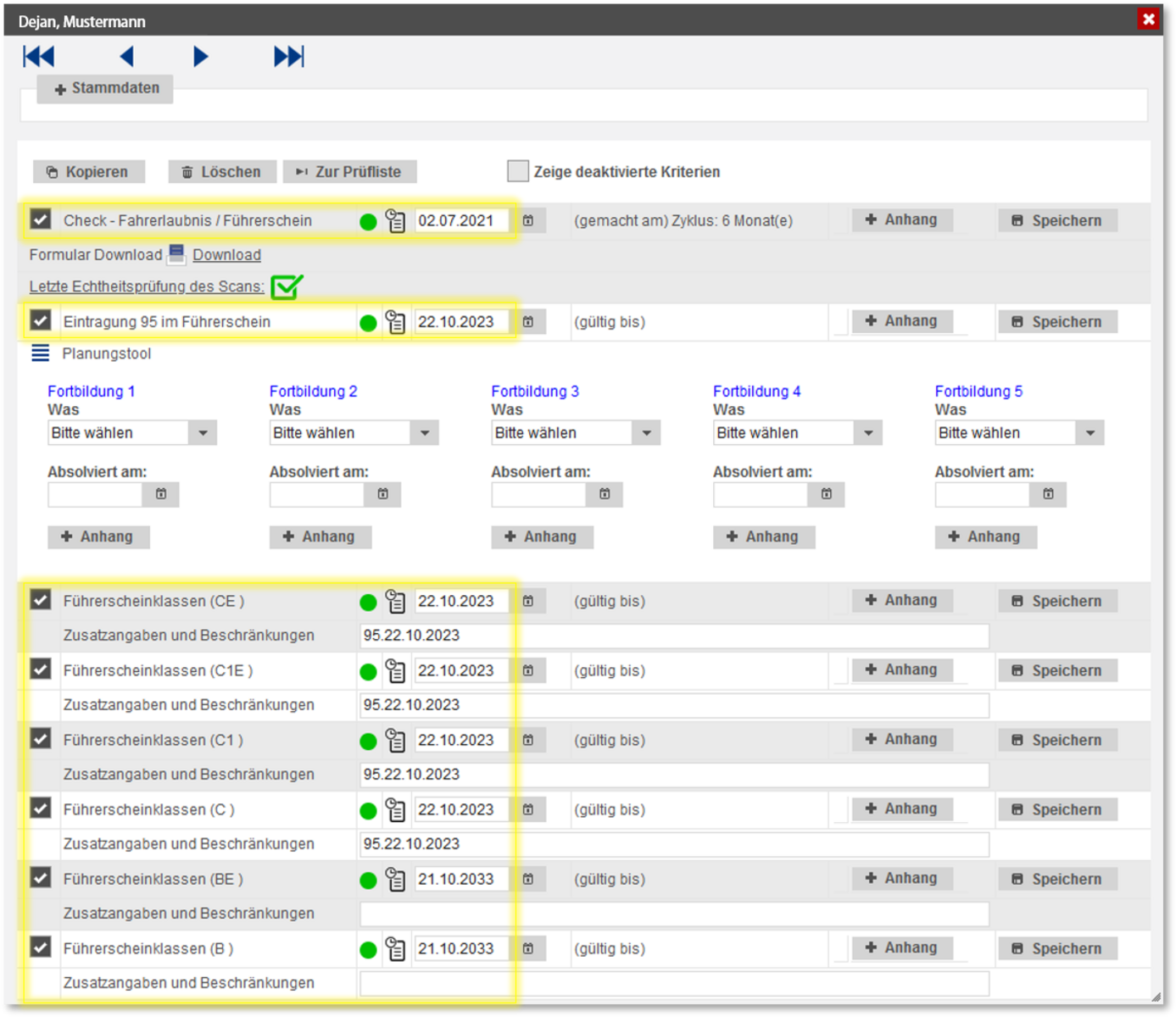The height and width of the screenshot is (1017, 1176).
Task: Toggle Führerscheinklassen (C1) checkbox
Action: tap(41, 739)
